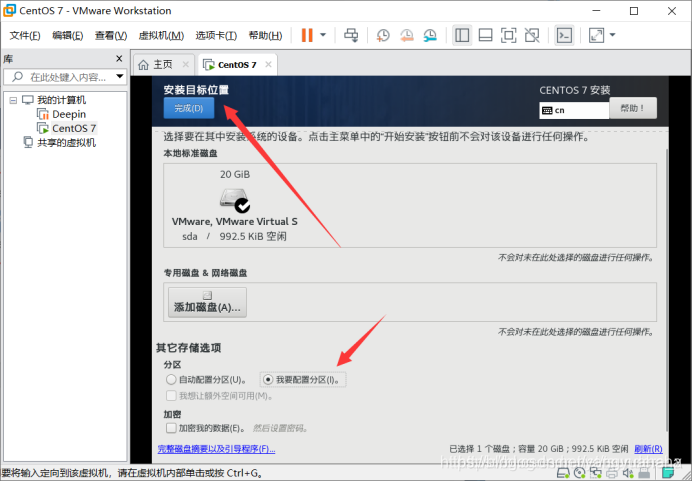692x481 pixels.
Task: Click the teal message log note icon
Action: pos(668,474)
